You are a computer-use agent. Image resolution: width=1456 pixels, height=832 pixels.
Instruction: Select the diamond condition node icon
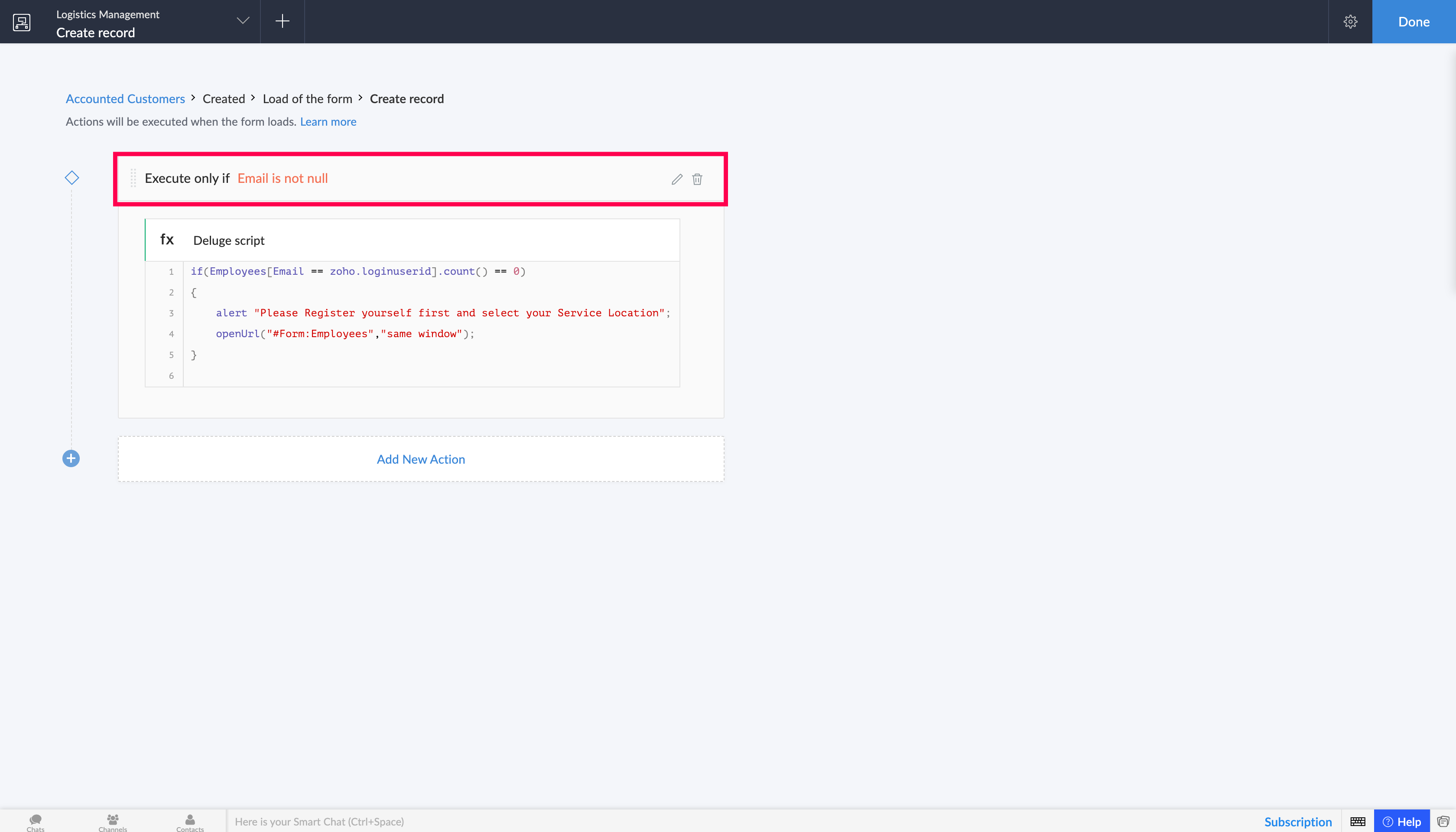(x=71, y=178)
